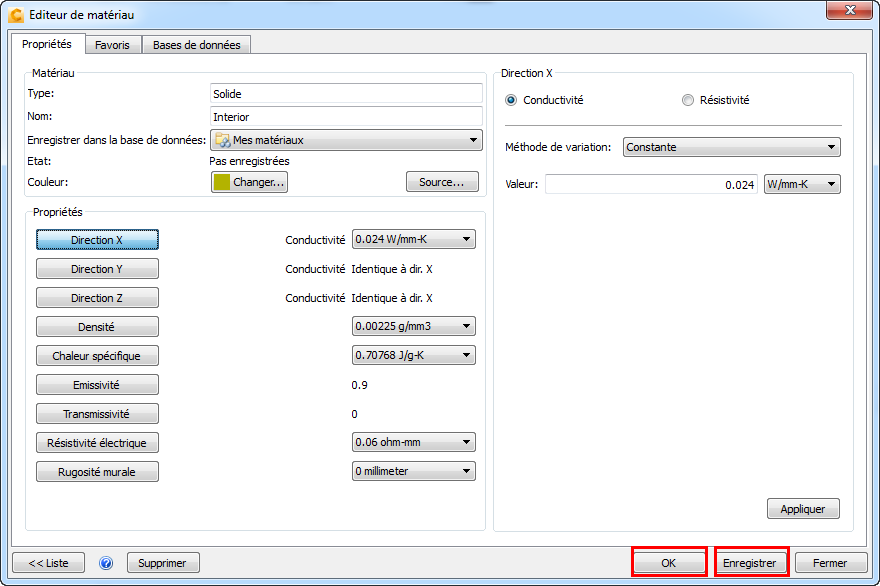Open the Méthode de variation Constante dropdown
This screenshot has height=586, width=880.
732,147
